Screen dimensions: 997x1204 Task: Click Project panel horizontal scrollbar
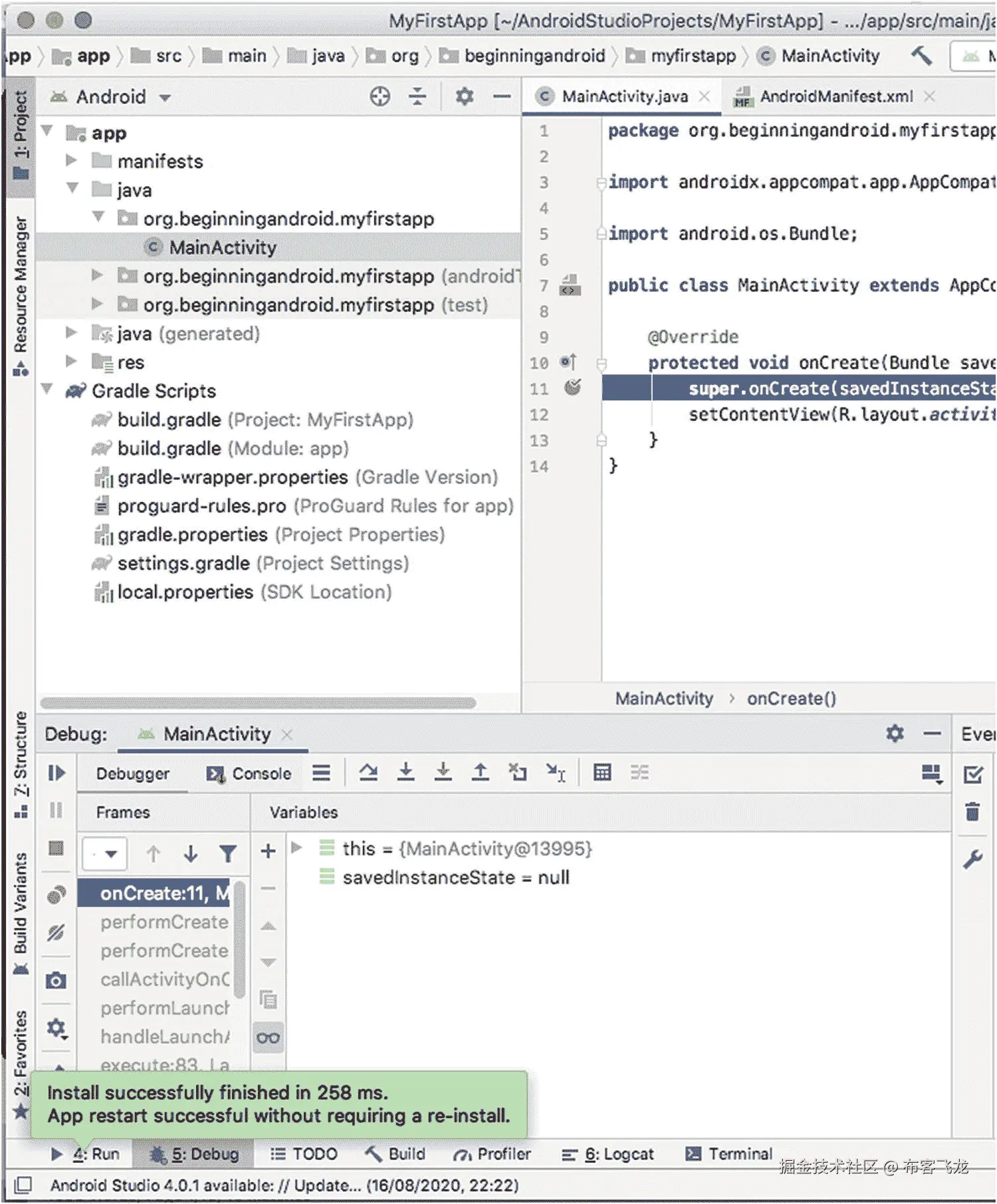258,703
